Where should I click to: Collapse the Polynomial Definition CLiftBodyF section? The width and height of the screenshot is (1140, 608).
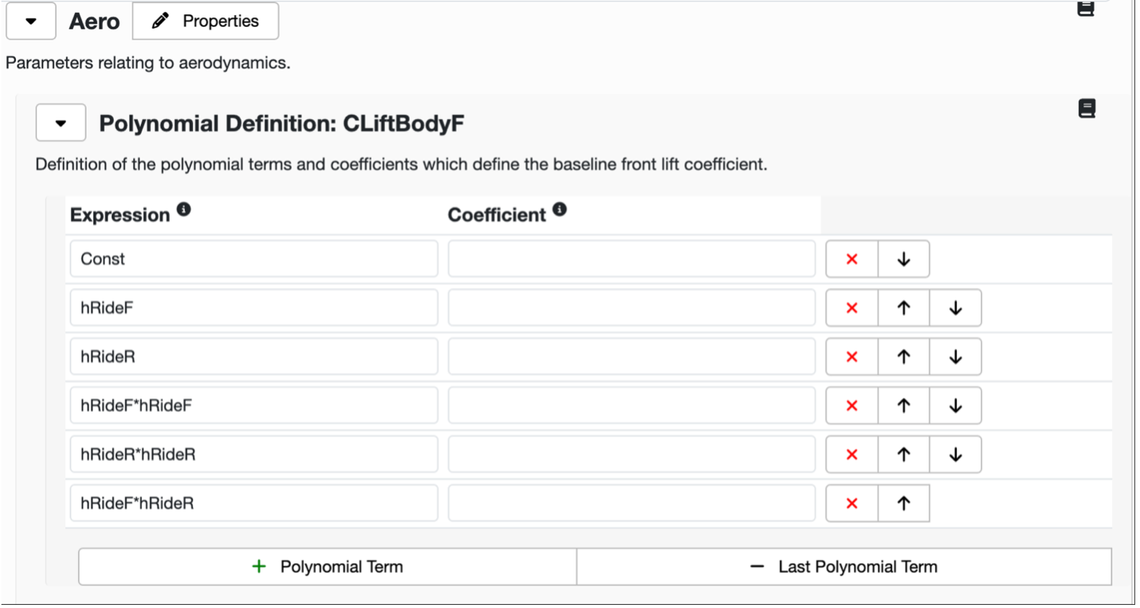[61, 123]
